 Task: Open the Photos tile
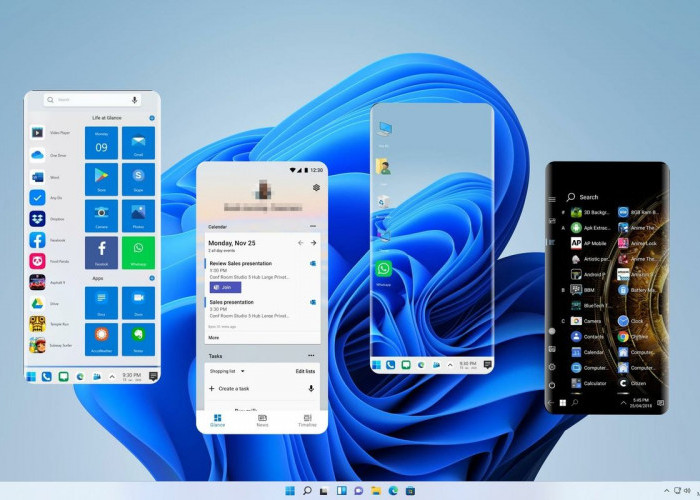click(x=138, y=216)
